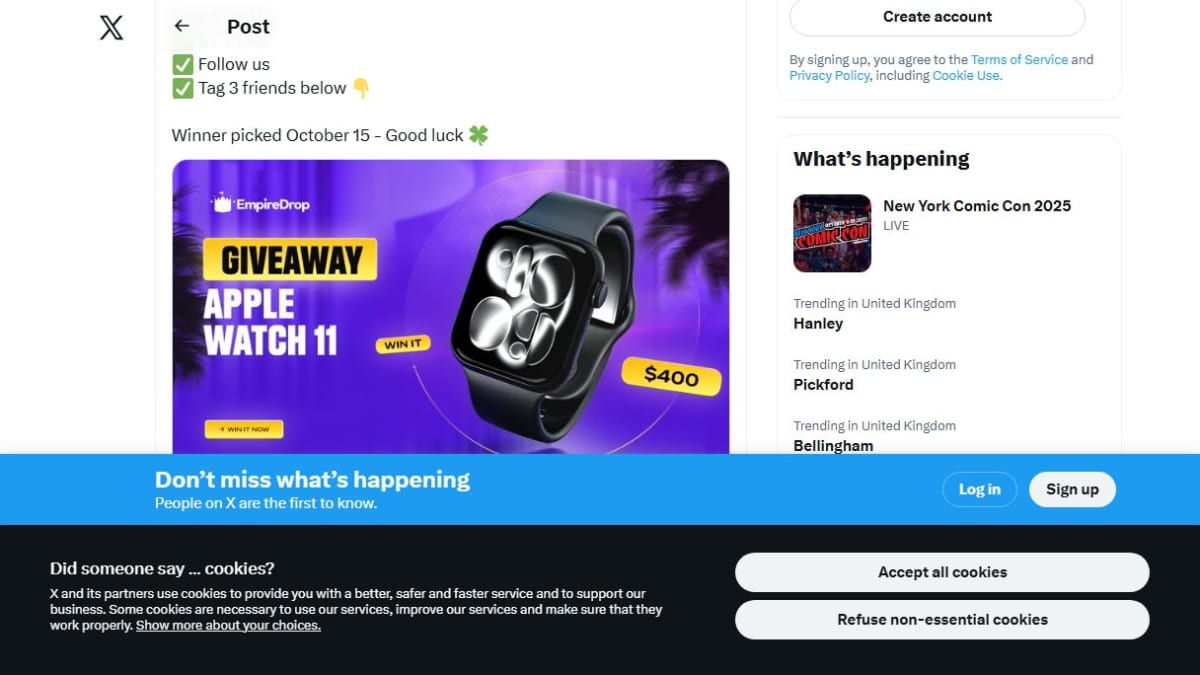Go back using the arrow icon
Screen dimensions: 1200x675
[x=181, y=26]
